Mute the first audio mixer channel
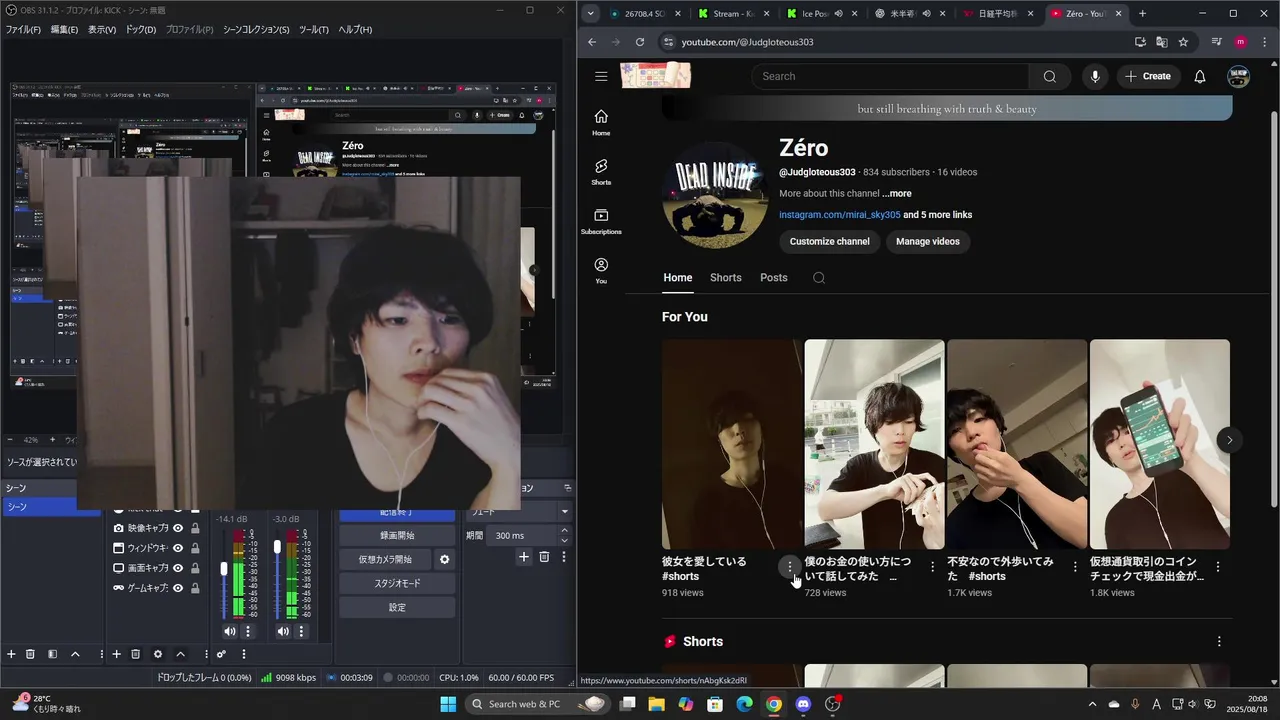 pos(230,631)
